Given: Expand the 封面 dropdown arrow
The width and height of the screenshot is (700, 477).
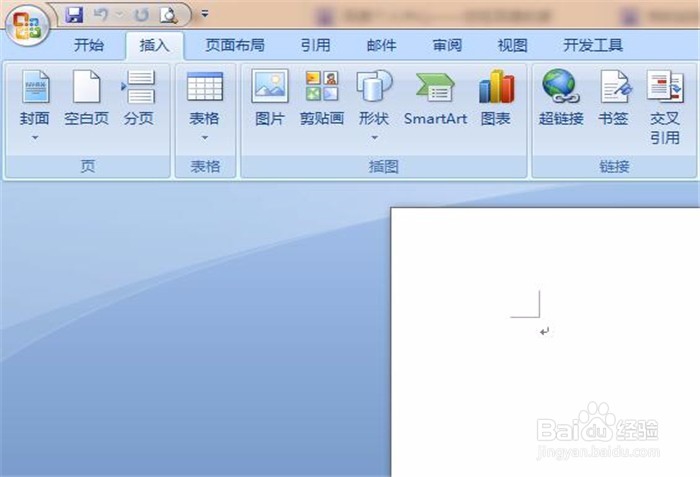Looking at the screenshot, I should coord(35,138).
